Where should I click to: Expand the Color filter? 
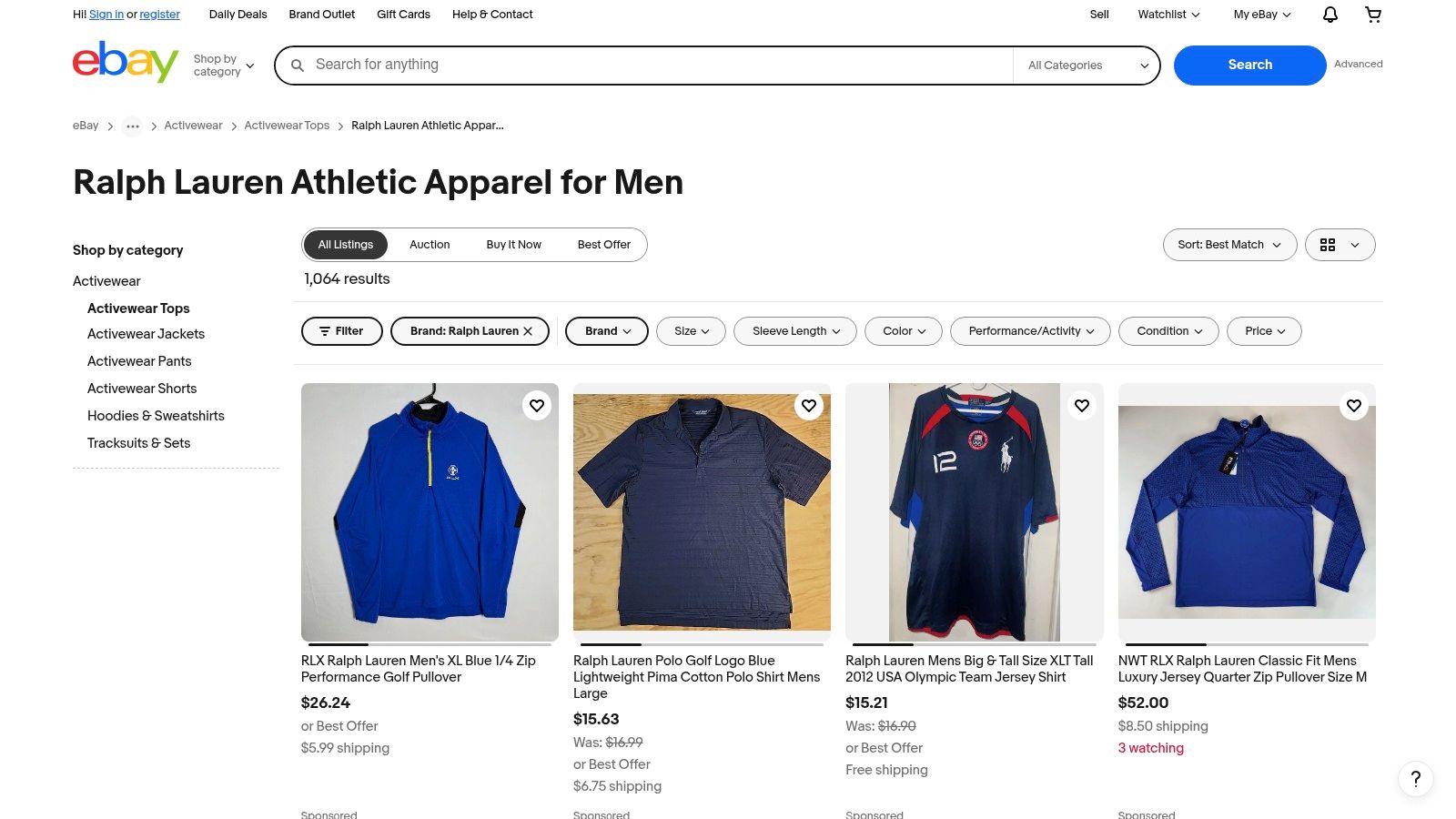point(905,331)
